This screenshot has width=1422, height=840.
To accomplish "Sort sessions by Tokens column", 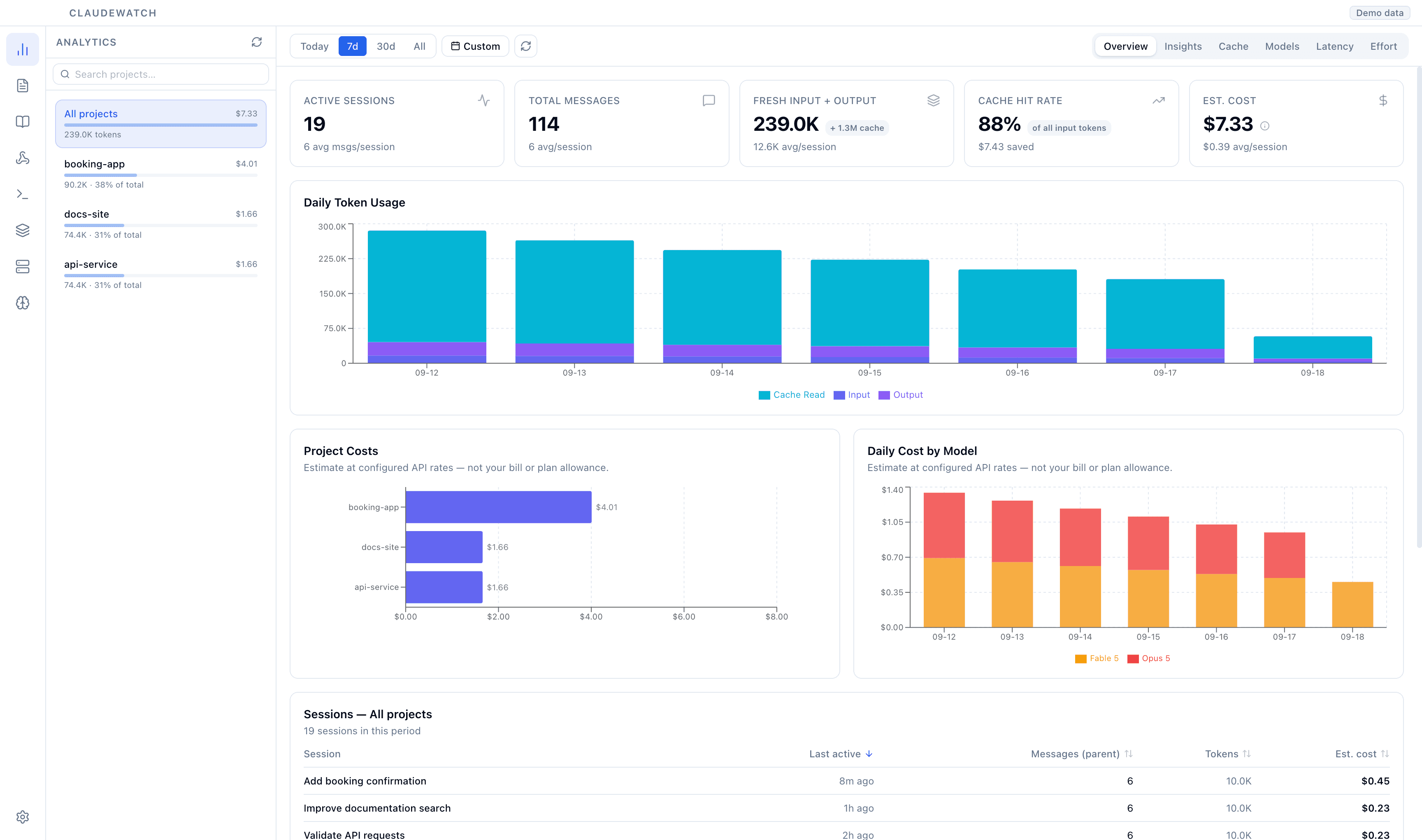I will [x=1228, y=753].
